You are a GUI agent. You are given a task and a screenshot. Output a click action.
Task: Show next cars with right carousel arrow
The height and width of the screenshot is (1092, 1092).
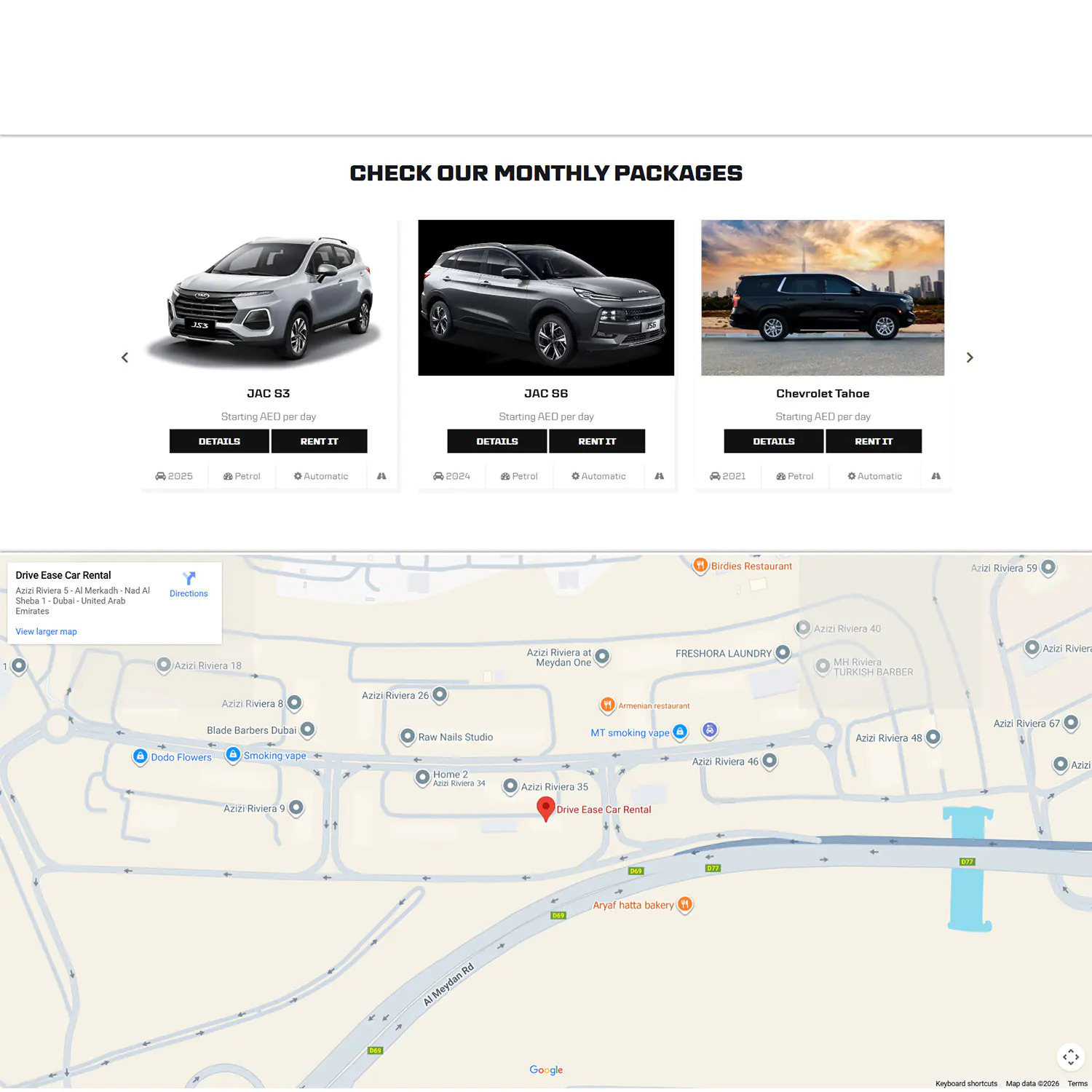[969, 357]
